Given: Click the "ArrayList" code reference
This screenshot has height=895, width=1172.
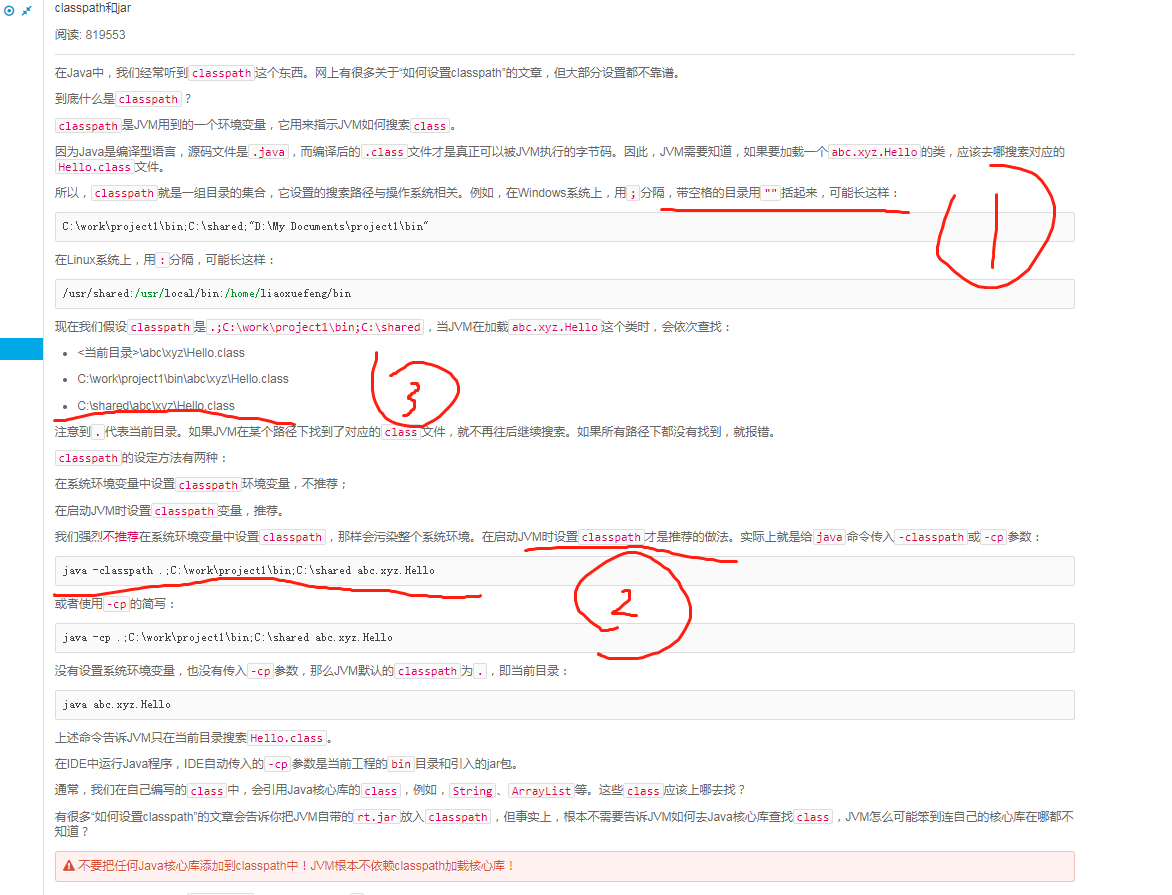Looking at the screenshot, I should [541, 790].
